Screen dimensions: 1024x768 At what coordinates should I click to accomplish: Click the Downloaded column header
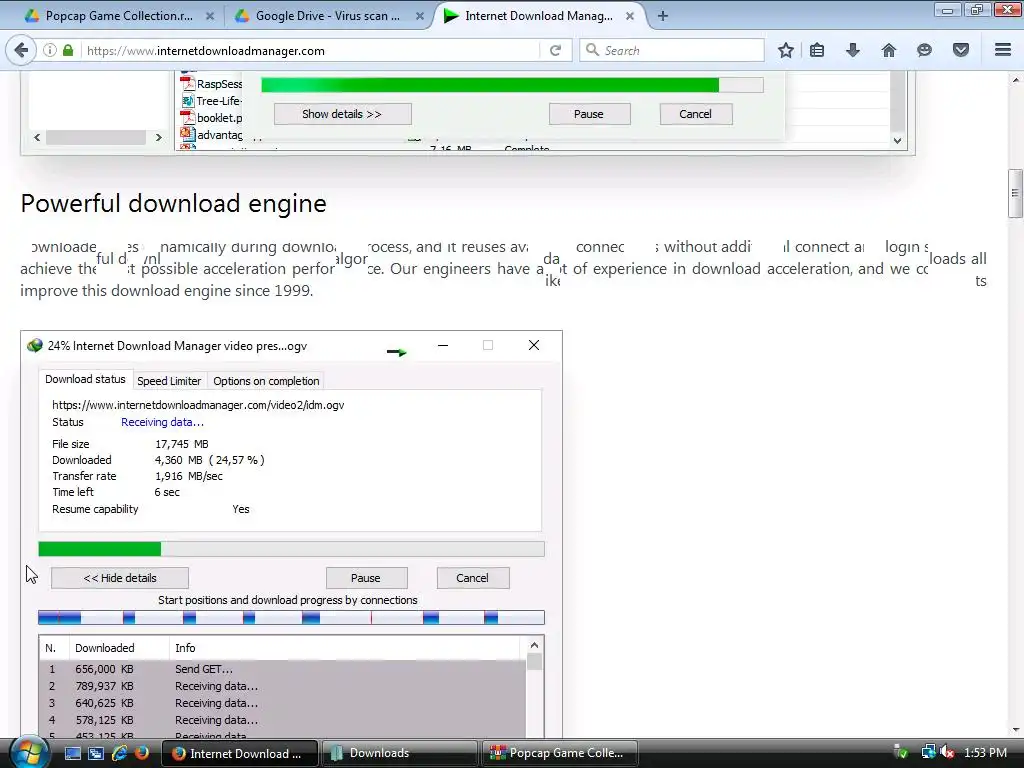119,648
